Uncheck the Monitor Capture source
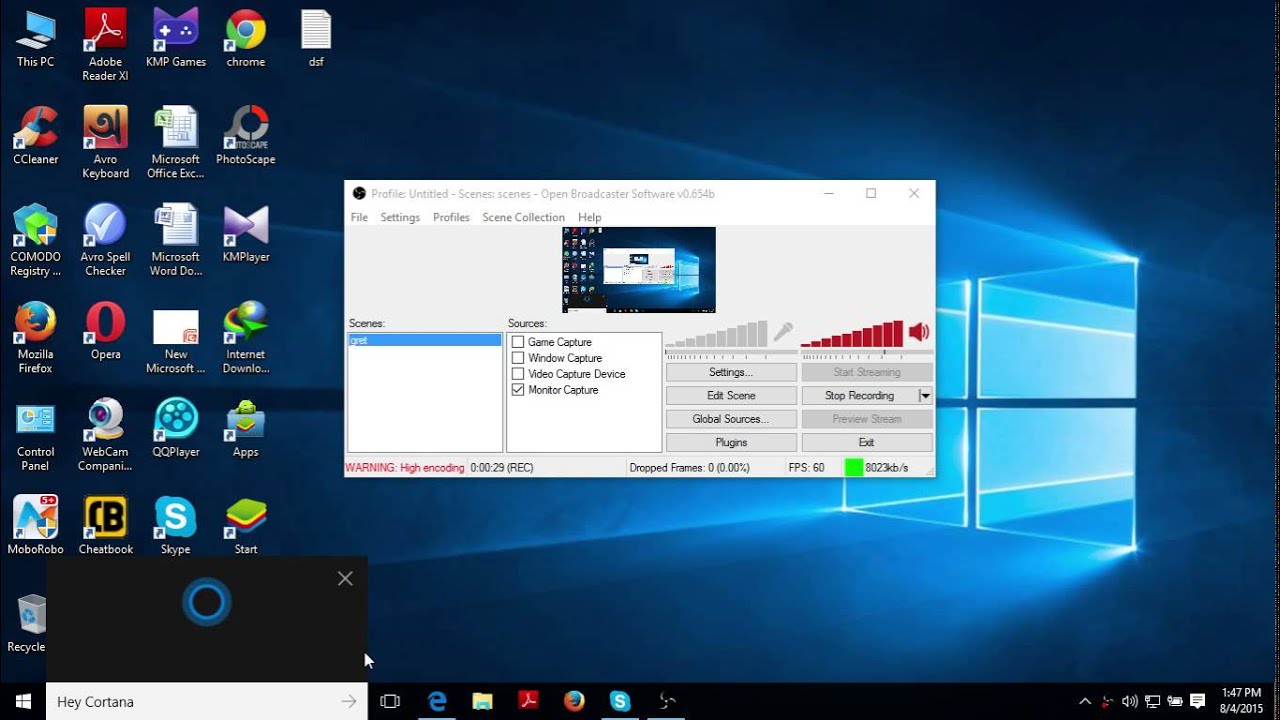Viewport: 1280px width, 720px height. pos(518,390)
